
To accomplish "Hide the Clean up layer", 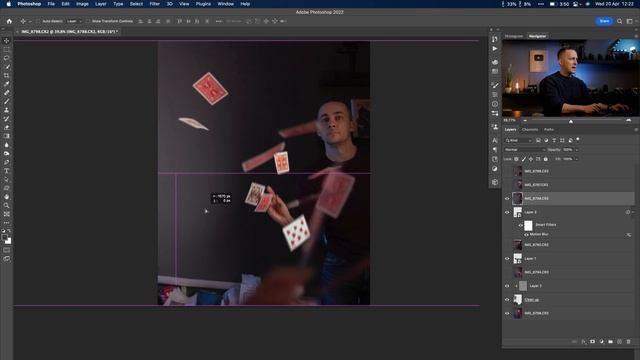I will point(507,300).
